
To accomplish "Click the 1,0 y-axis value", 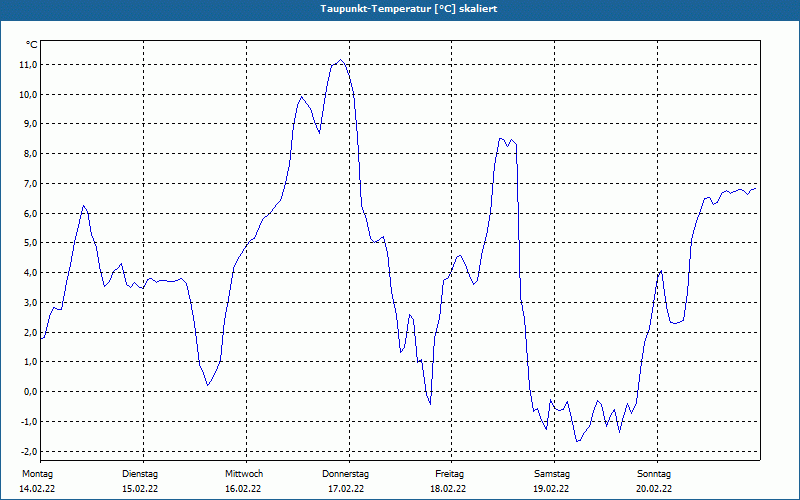I will pos(30,362).
